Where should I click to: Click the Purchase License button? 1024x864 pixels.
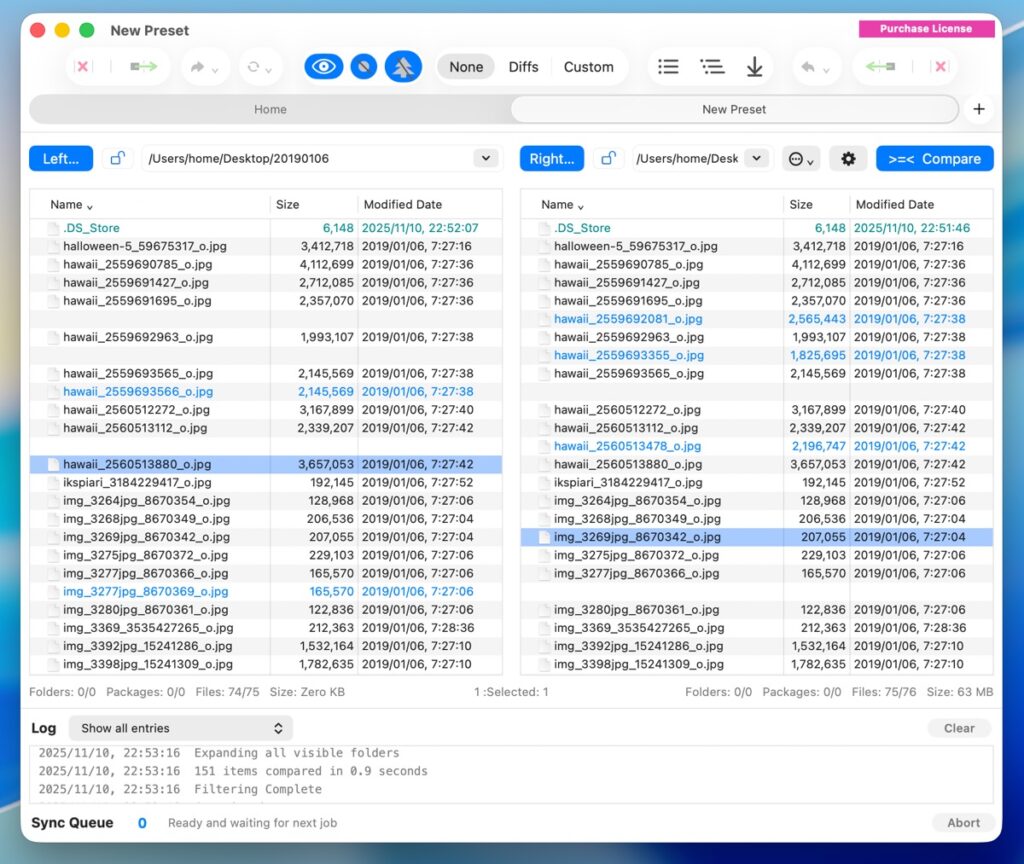[925, 29]
